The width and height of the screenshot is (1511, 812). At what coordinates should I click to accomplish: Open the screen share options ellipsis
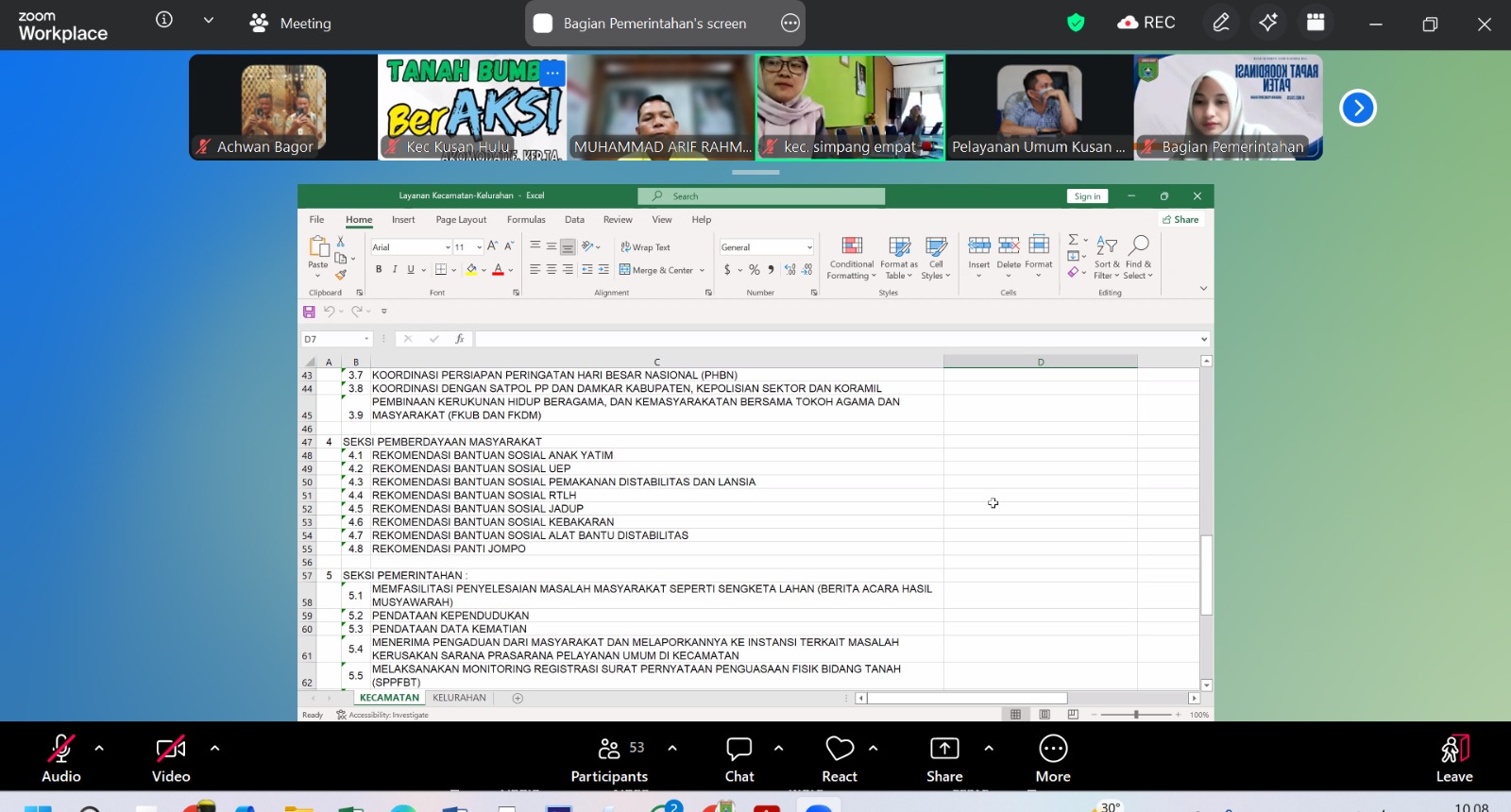click(790, 24)
